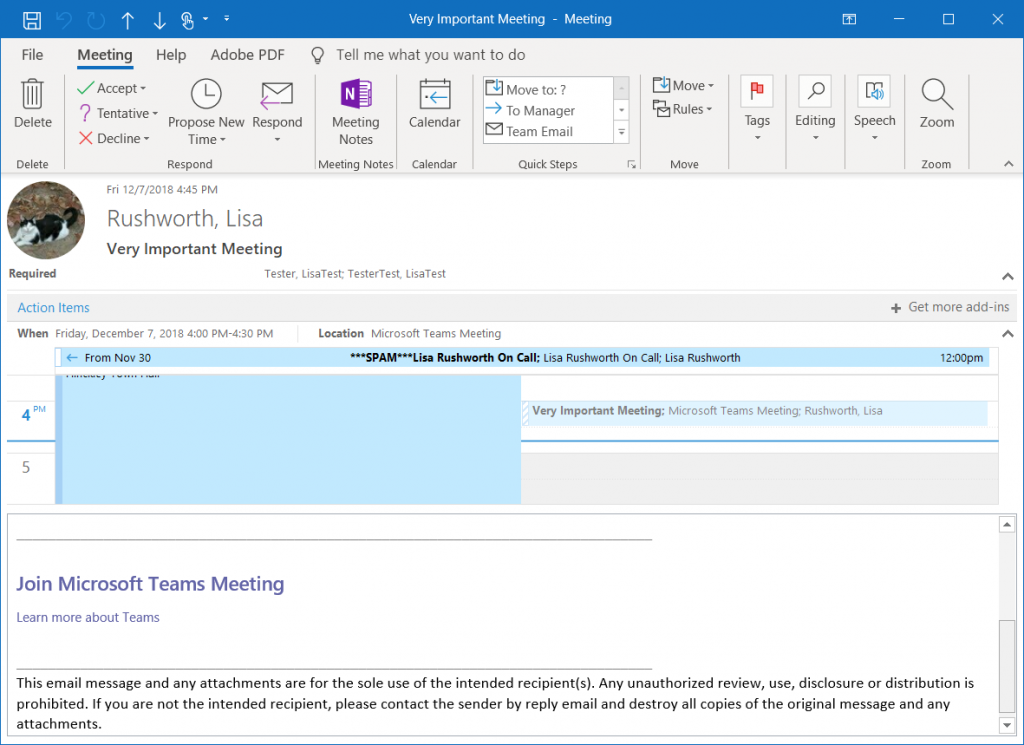Click message body scroll down arrow
1024x745 pixels.
pyautogui.click(x=1007, y=725)
